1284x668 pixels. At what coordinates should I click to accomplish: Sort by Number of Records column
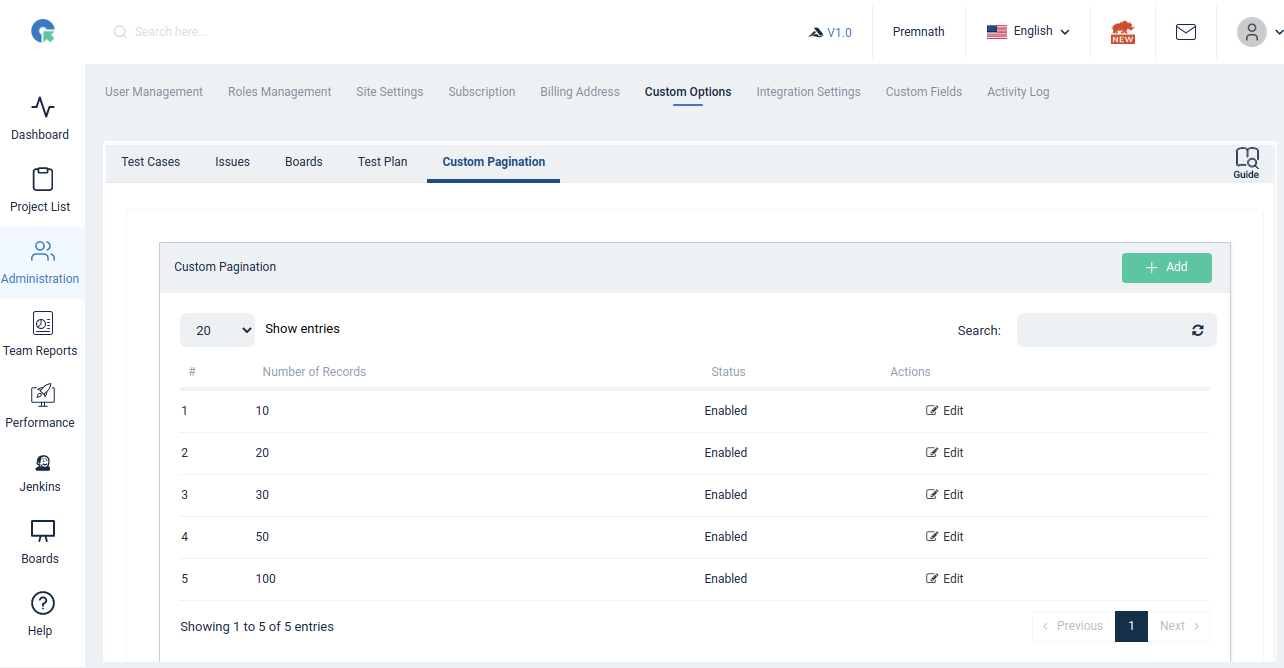pyautogui.click(x=314, y=372)
